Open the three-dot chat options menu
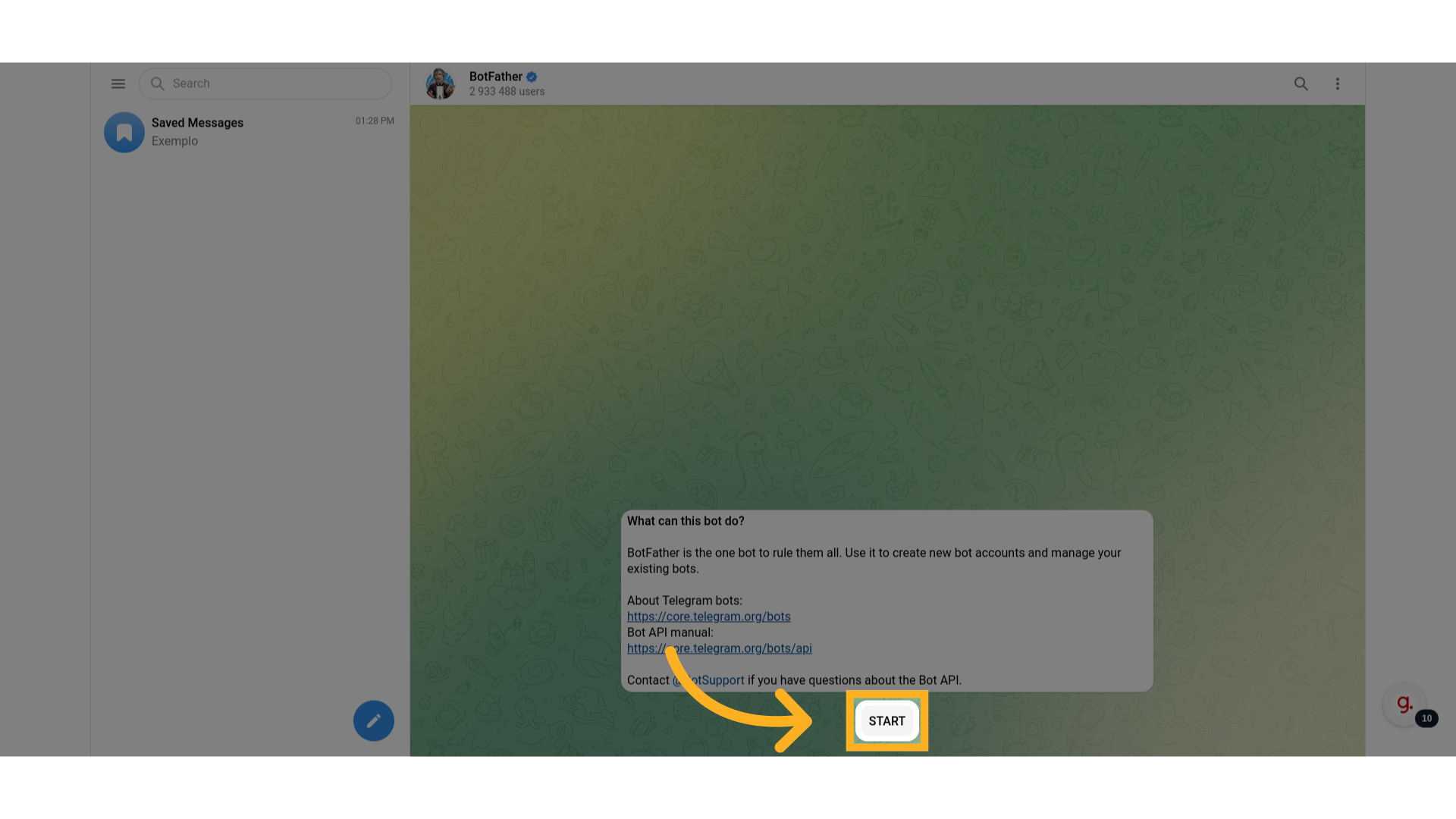 point(1338,83)
